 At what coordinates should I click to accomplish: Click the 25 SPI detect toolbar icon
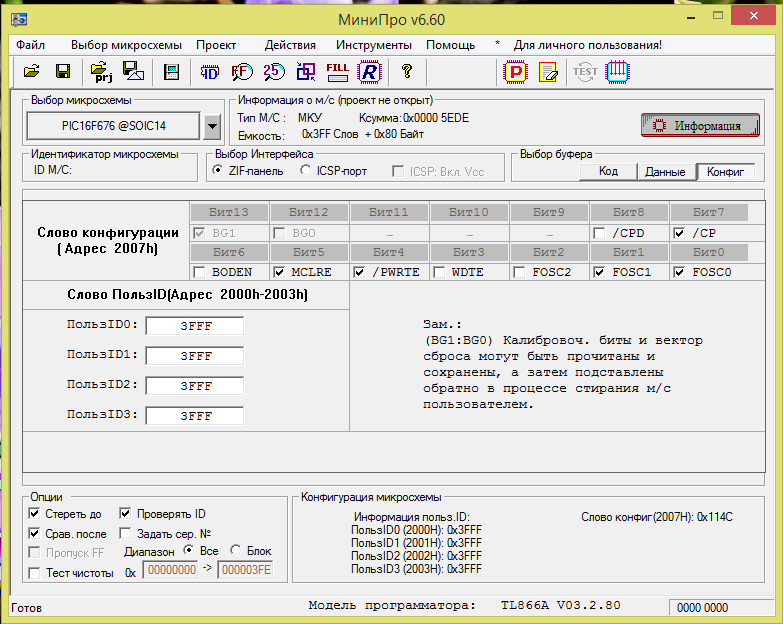(274, 72)
